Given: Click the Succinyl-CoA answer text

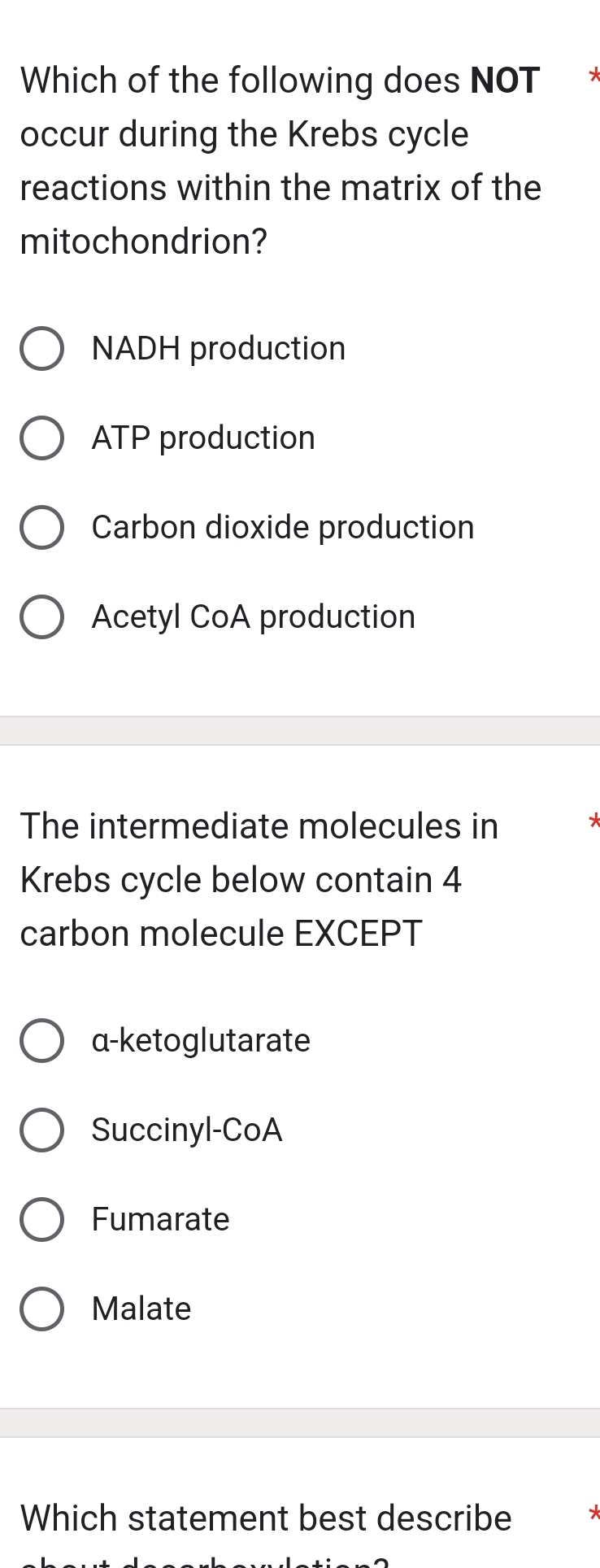Looking at the screenshot, I should pyautogui.click(x=186, y=1130).
